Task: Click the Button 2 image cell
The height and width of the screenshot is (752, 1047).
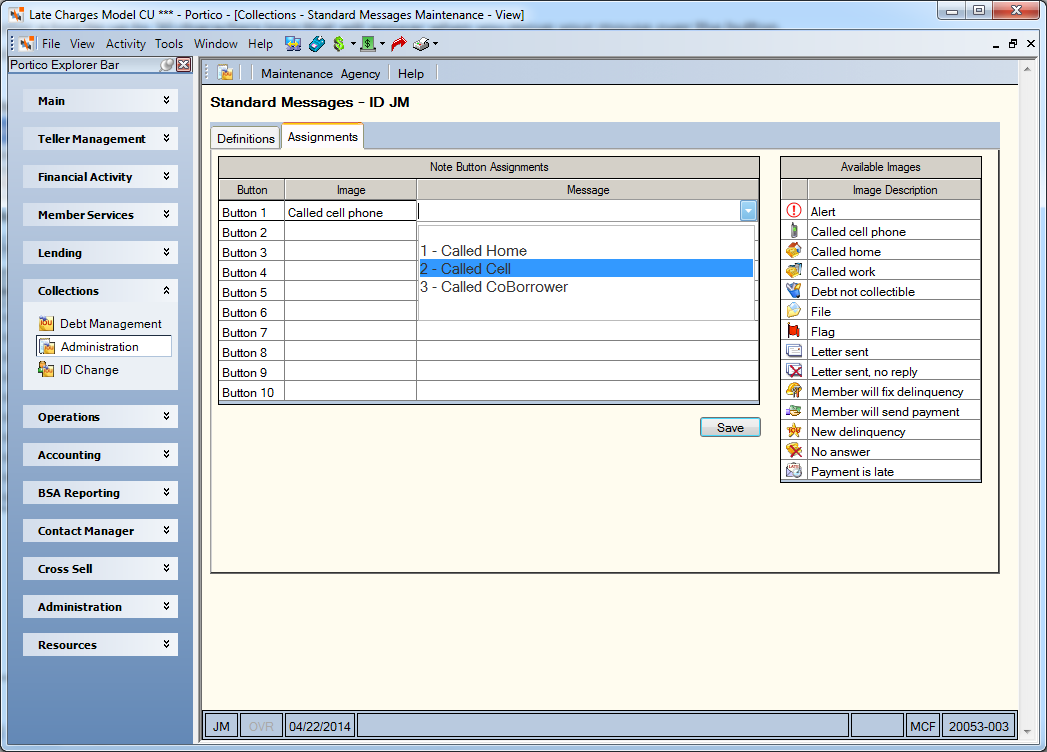Action: [351, 232]
